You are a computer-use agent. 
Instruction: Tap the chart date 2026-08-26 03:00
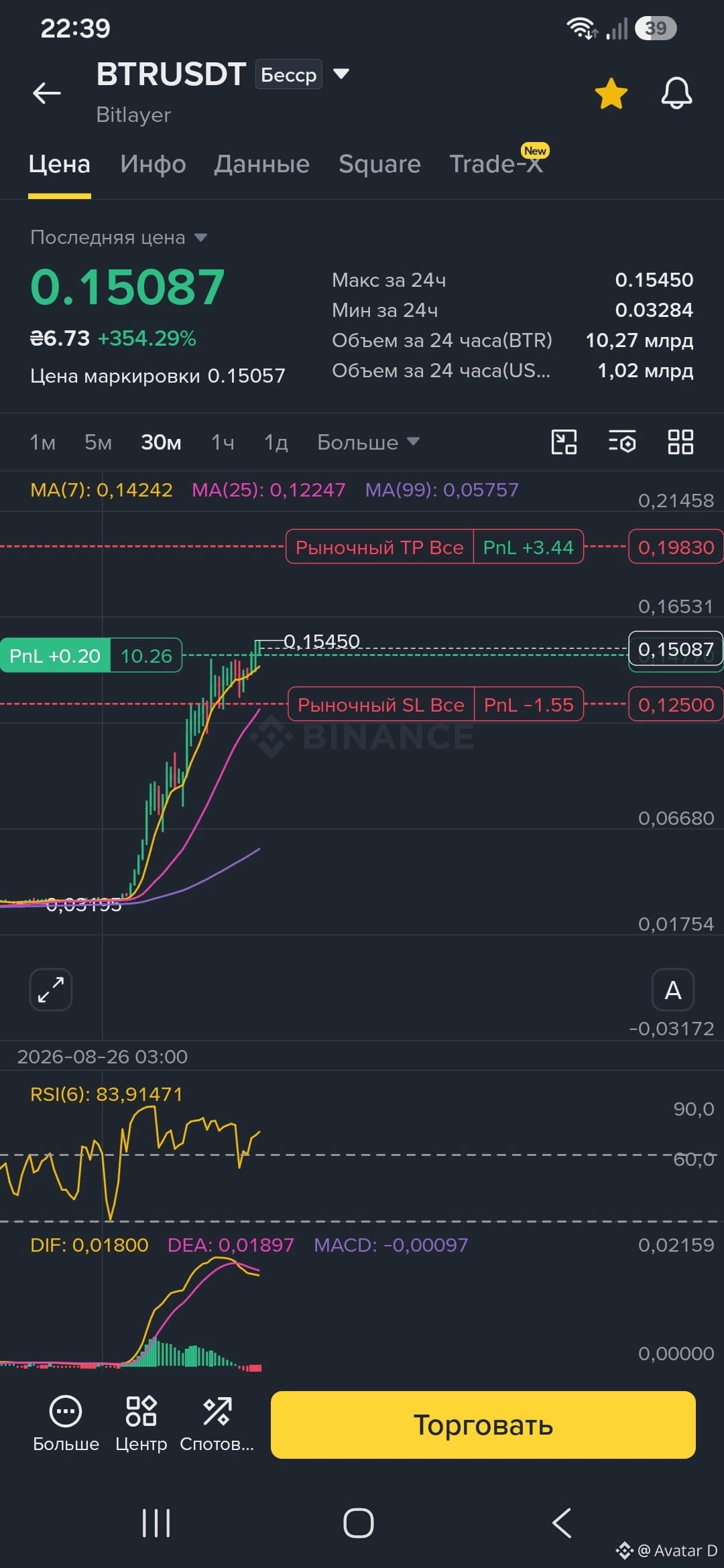click(103, 1057)
